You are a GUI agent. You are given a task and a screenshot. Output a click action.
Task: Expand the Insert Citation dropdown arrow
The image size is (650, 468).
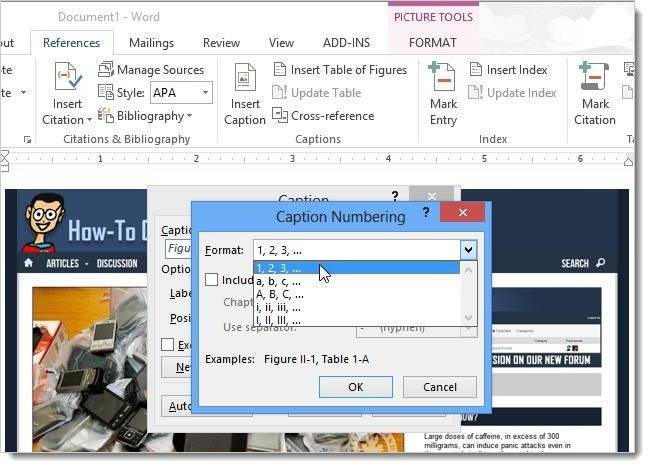pos(89,120)
